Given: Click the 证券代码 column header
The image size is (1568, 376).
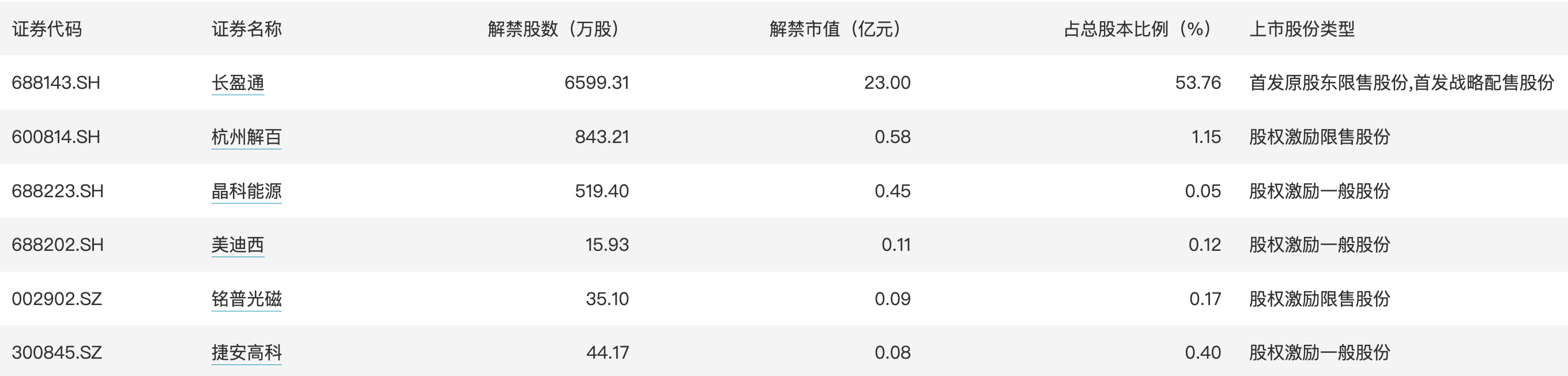Looking at the screenshot, I should pos(47,29).
